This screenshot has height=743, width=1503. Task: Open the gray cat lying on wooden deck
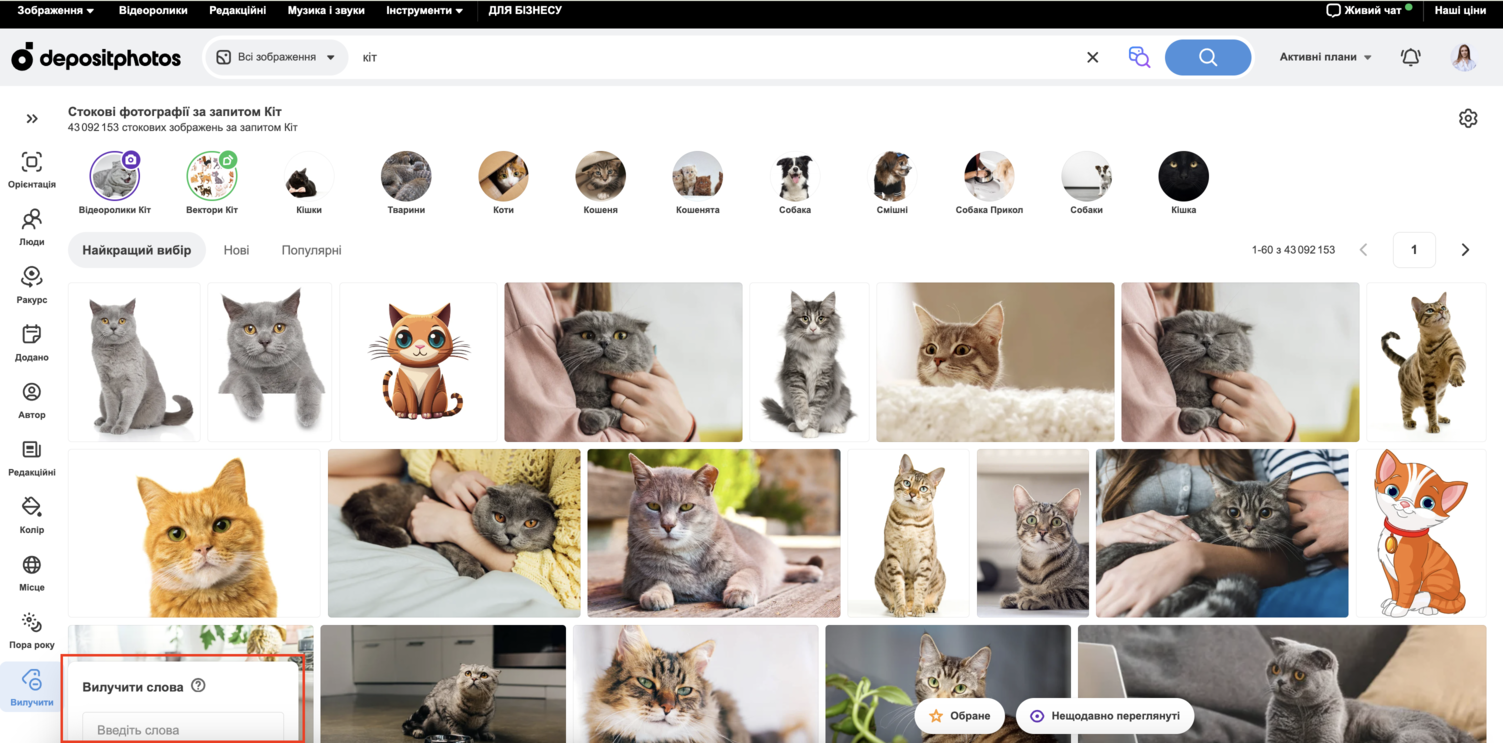pos(714,533)
